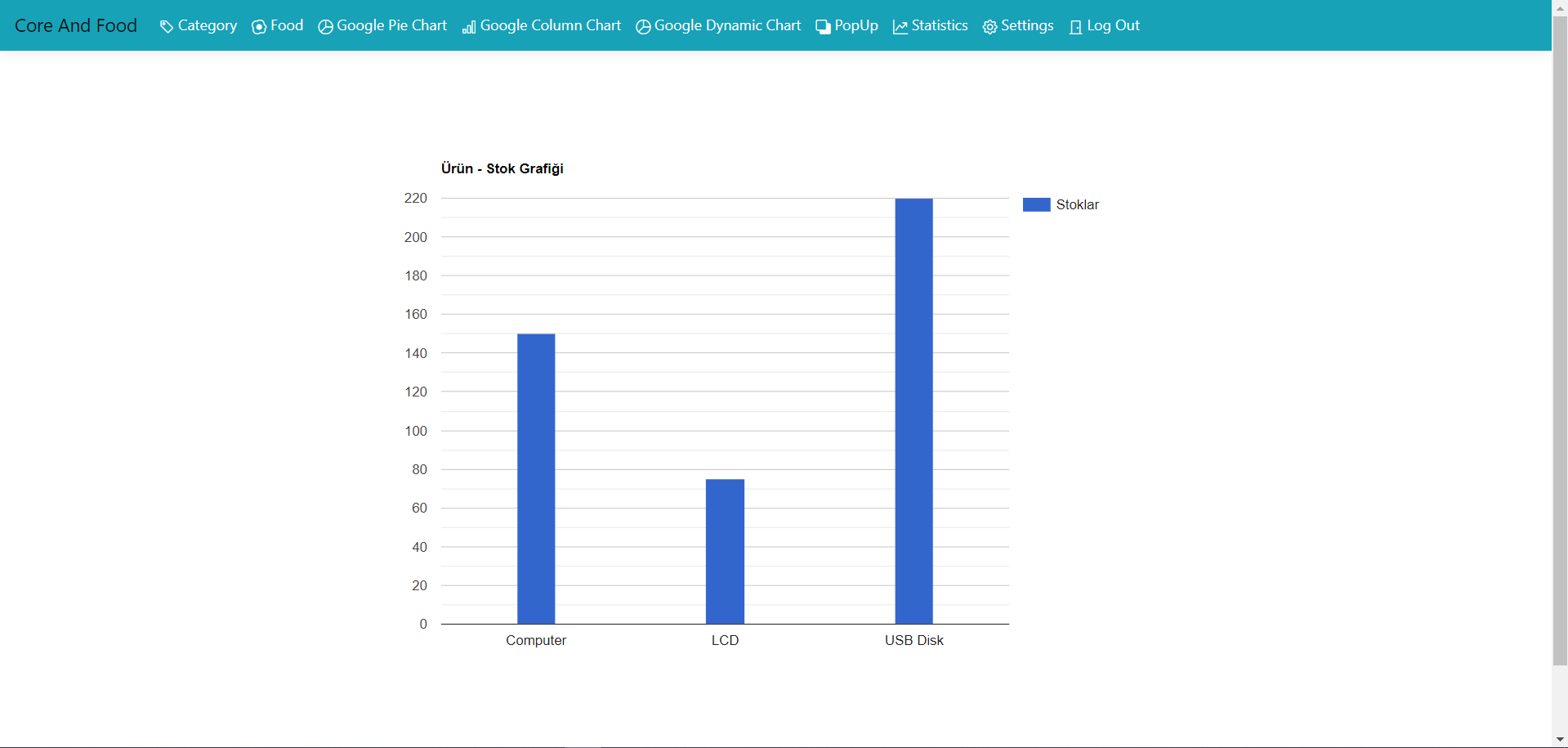Click the Core And Food brand title

click(x=75, y=25)
